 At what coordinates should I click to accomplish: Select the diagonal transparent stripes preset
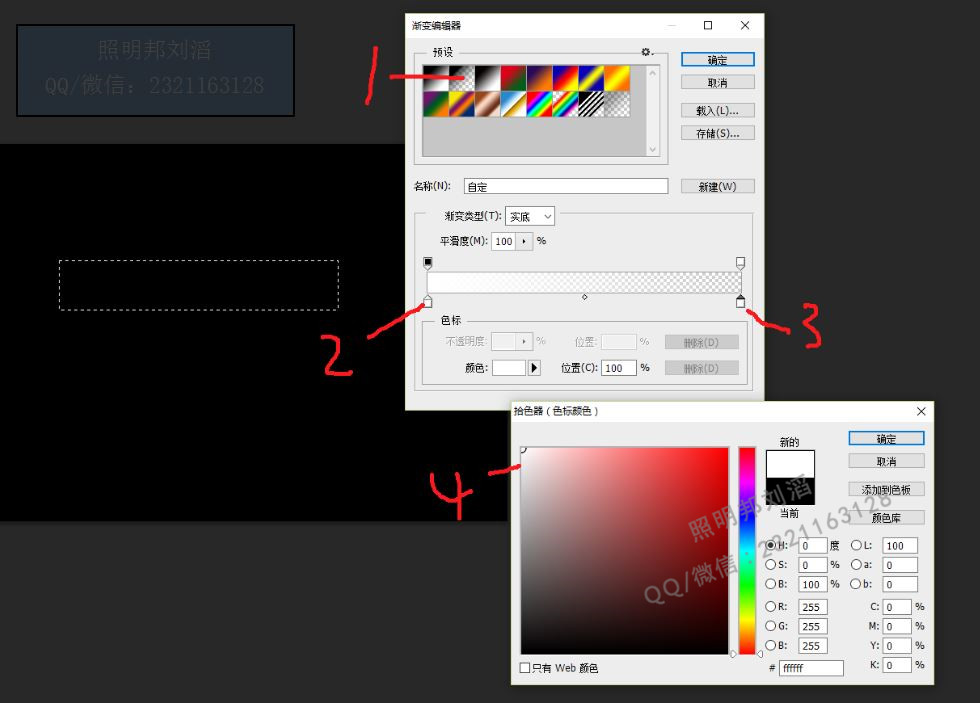pyautogui.click(x=592, y=104)
